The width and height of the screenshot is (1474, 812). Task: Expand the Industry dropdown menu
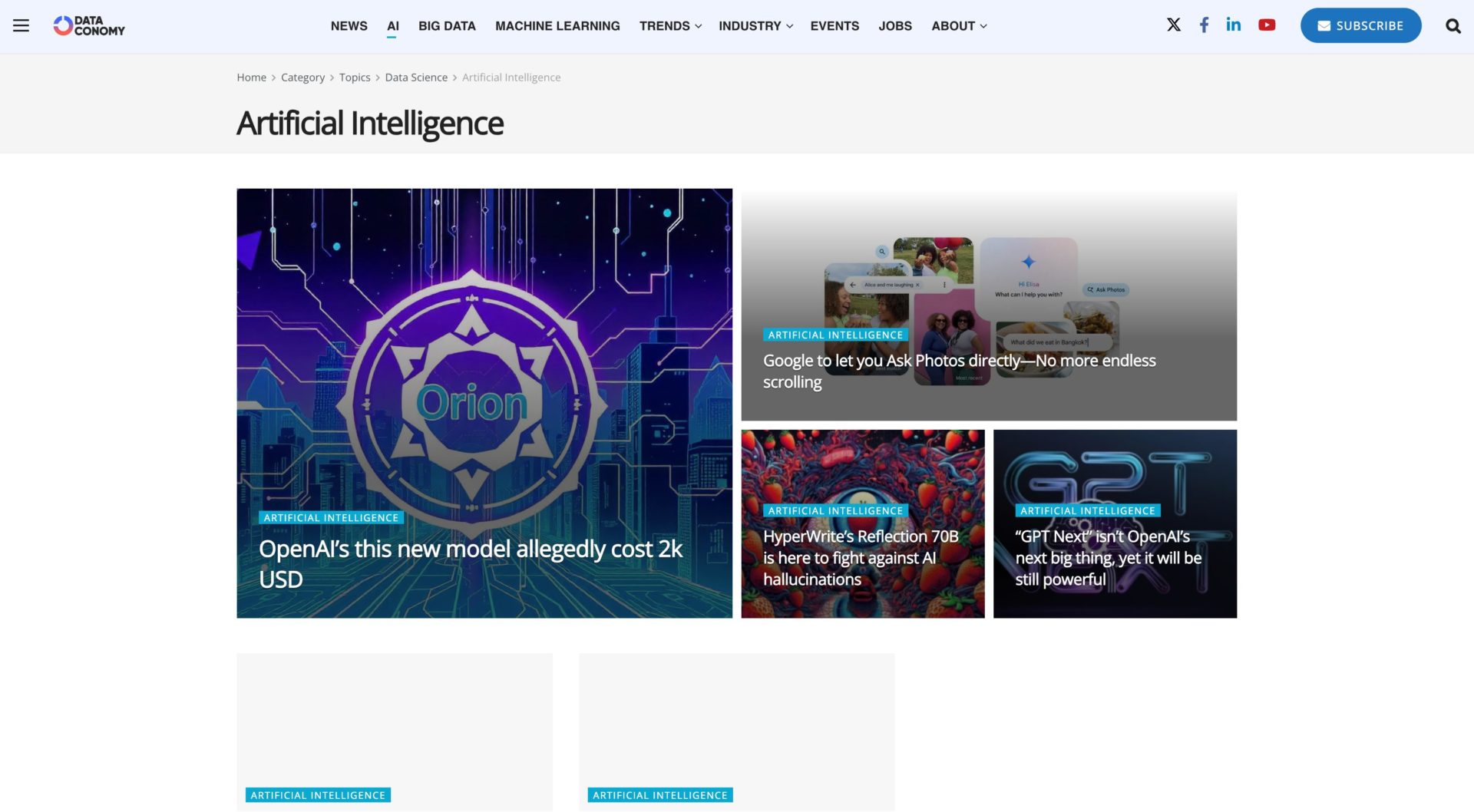coord(755,25)
